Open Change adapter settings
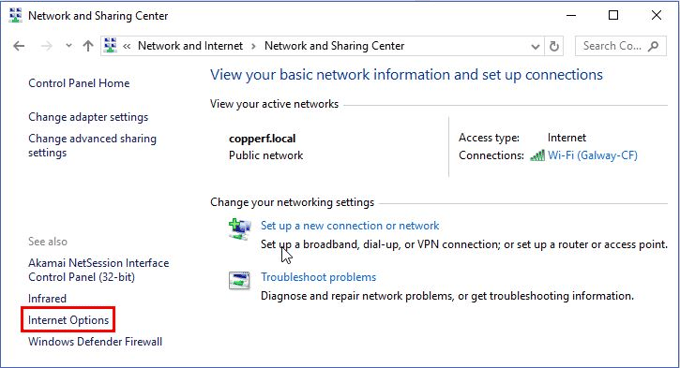The height and width of the screenshot is (368, 680). 88,117
